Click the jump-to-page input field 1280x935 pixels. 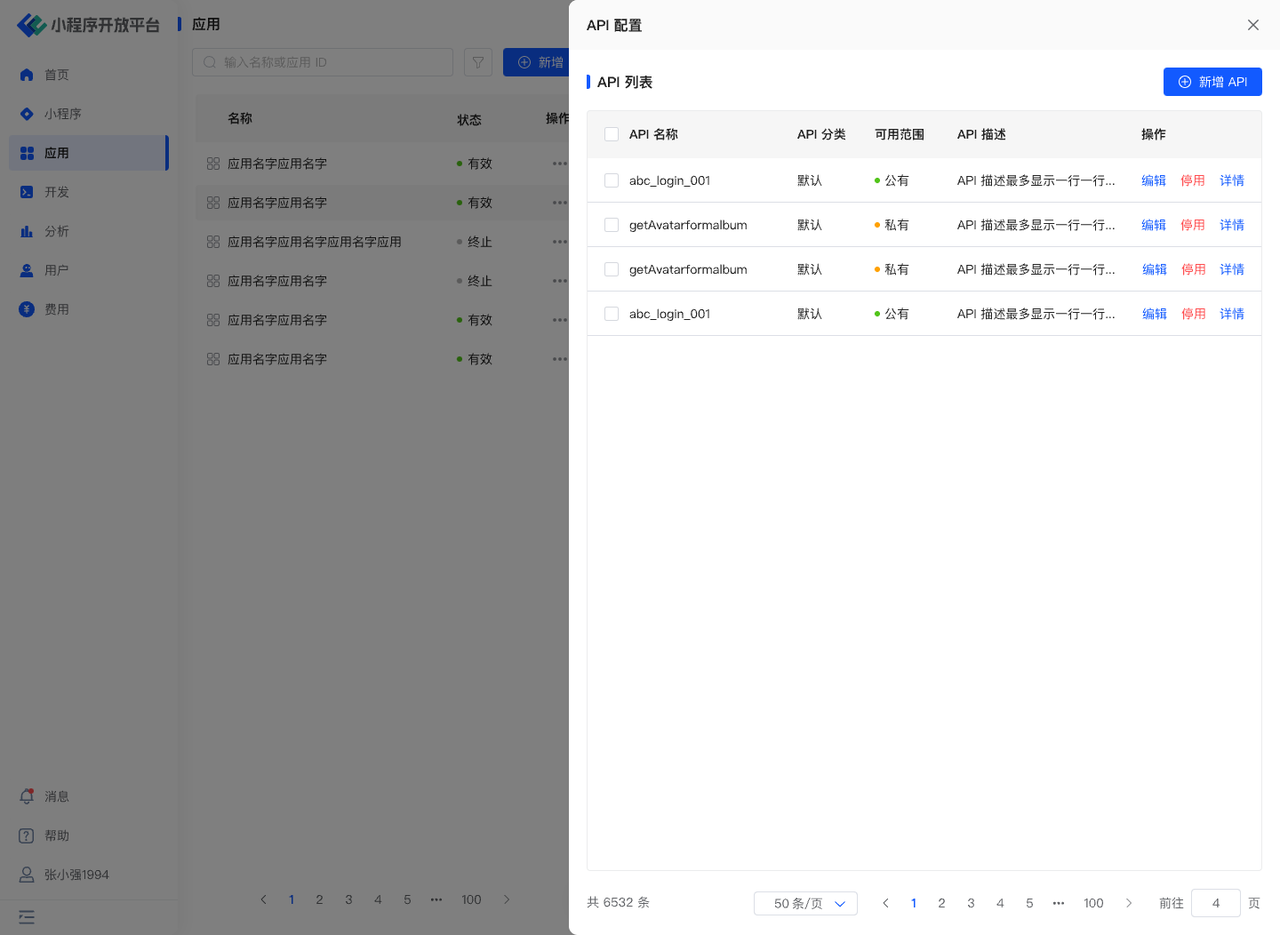click(x=1215, y=903)
